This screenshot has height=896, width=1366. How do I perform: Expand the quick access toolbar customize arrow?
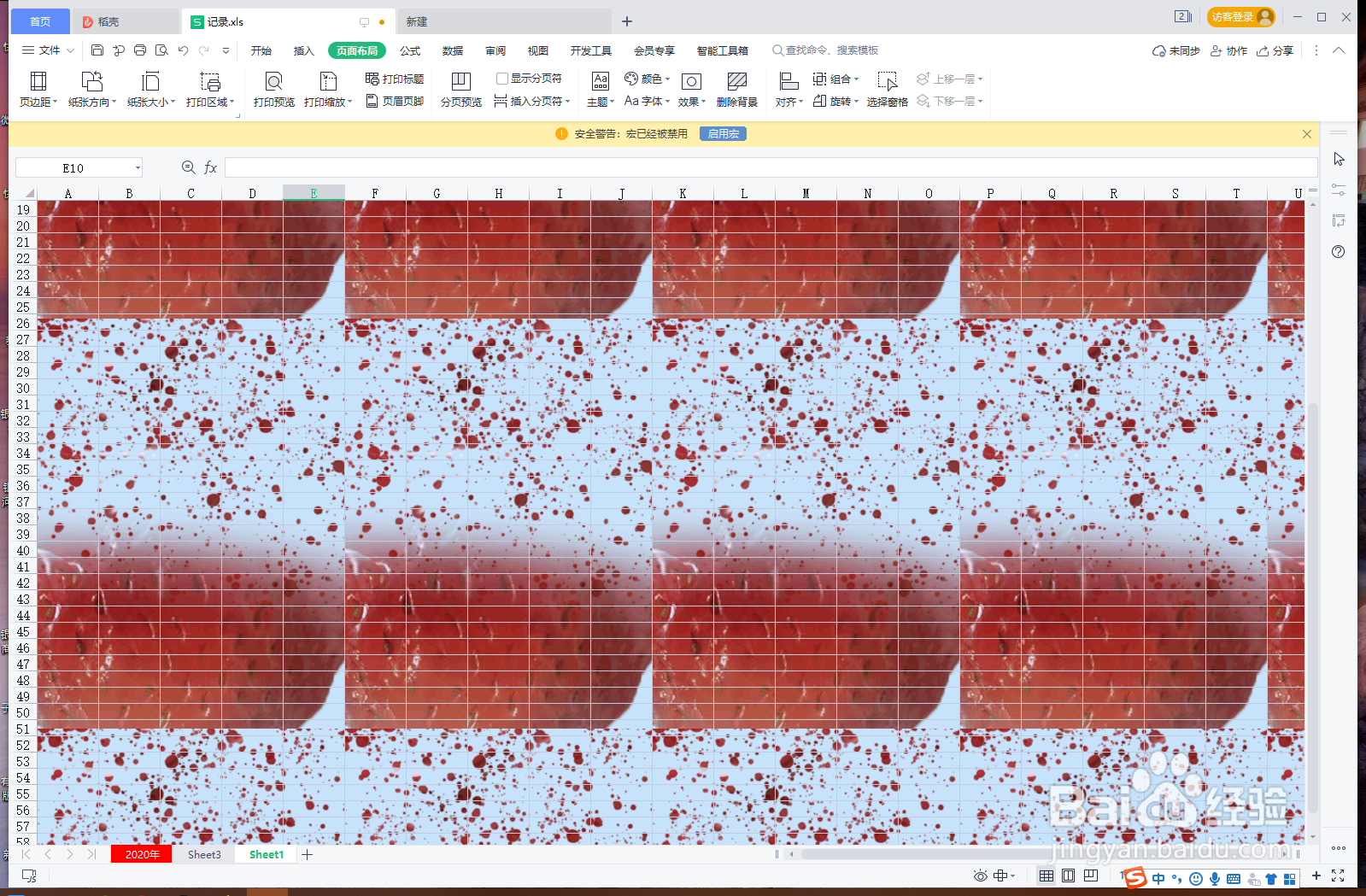226,50
